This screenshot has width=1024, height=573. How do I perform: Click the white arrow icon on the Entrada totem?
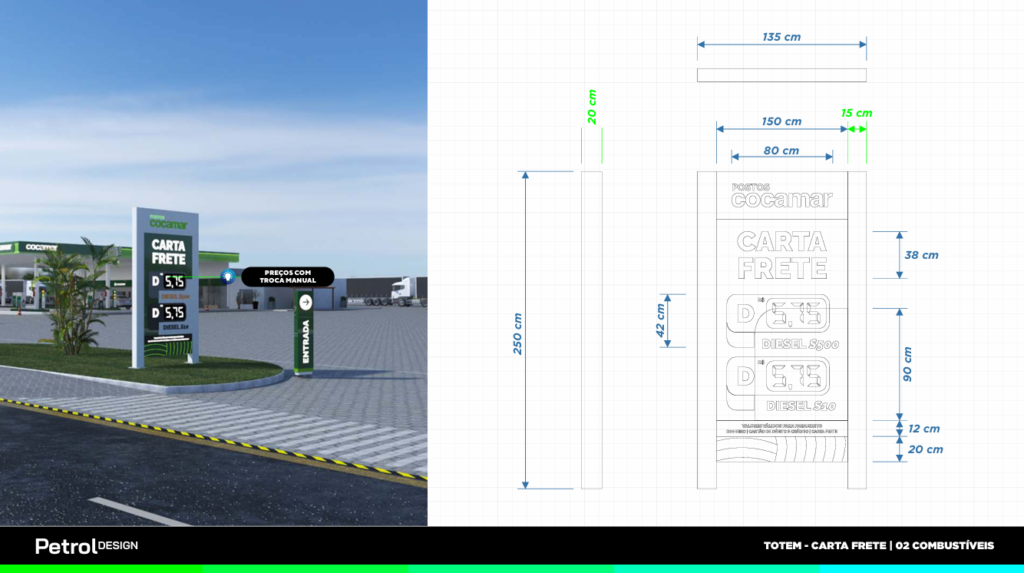click(x=306, y=302)
